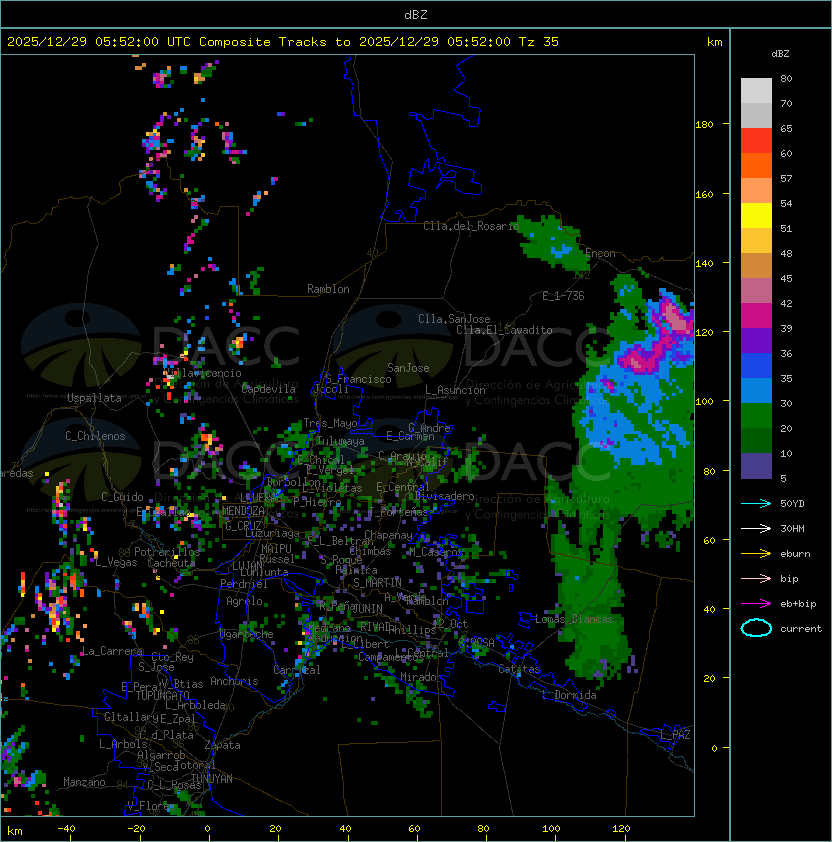The height and width of the screenshot is (842, 832).
Task: Select the bright green dBZ legend swatch
Action: pos(756,416)
